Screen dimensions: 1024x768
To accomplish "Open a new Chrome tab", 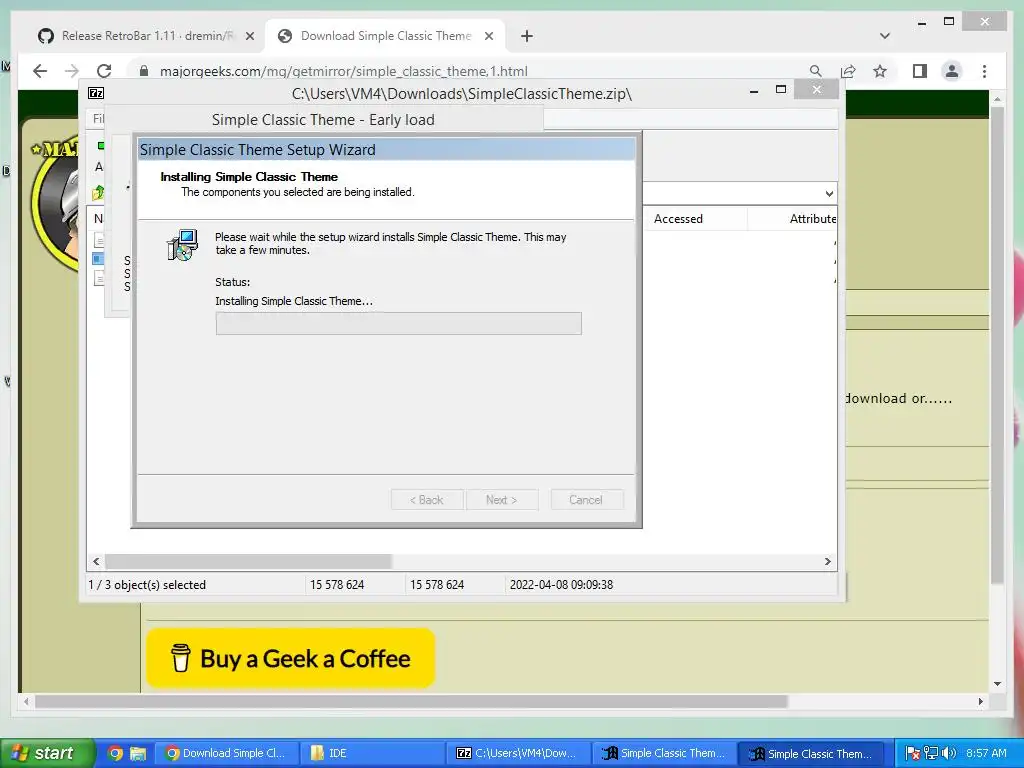I will [x=527, y=36].
